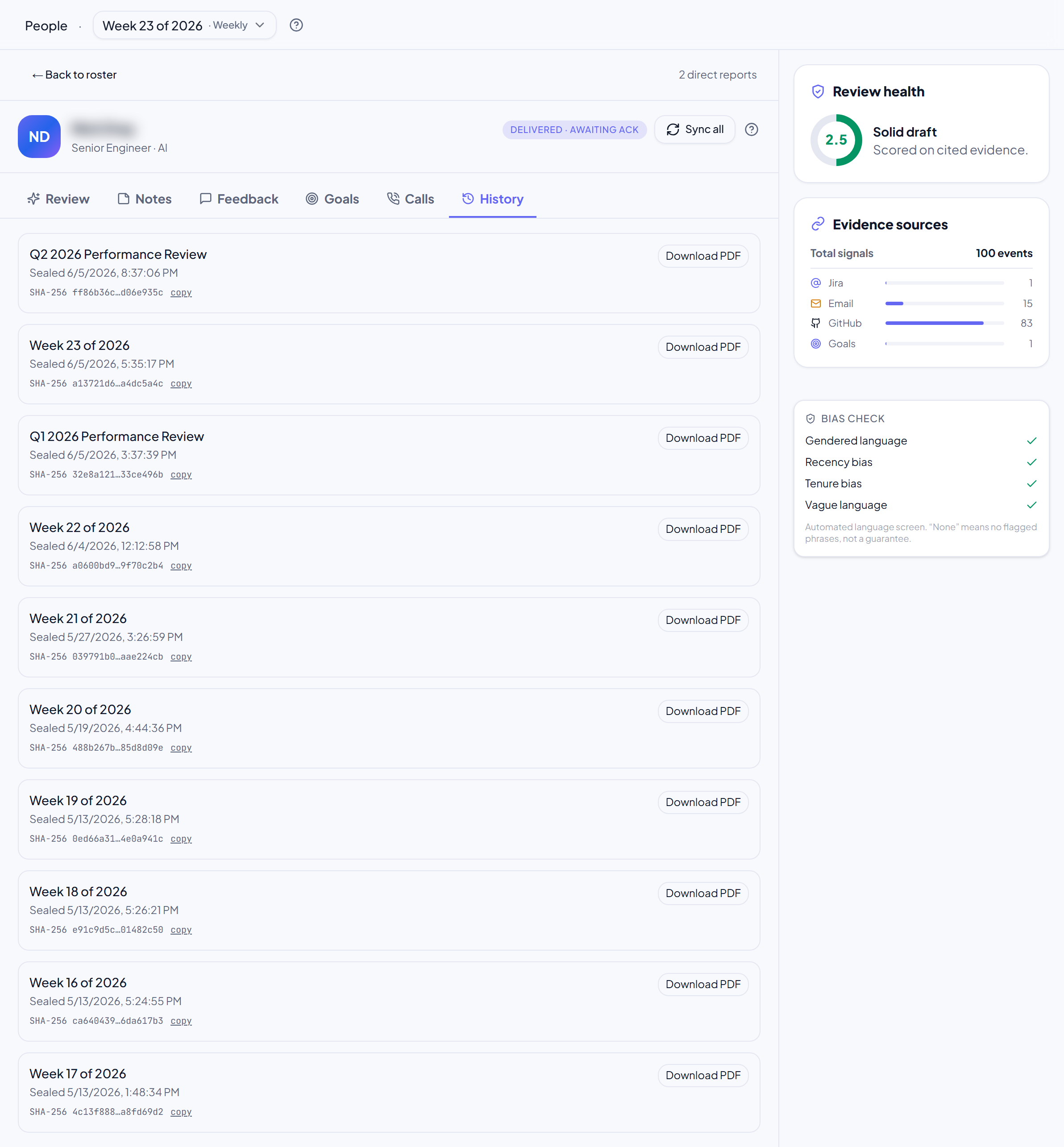Image resolution: width=1064 pixels, height=1147 pixels.
Task: Download PDF for Q1 2026 Performance Review
Action: click(x=703, y=438)
